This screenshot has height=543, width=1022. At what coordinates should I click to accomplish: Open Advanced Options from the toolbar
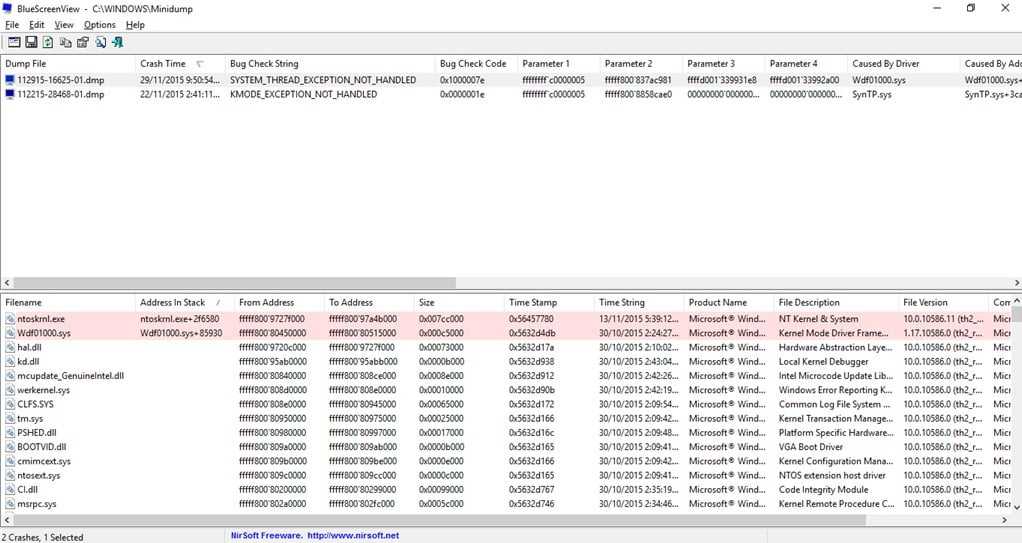click(14, 42)
